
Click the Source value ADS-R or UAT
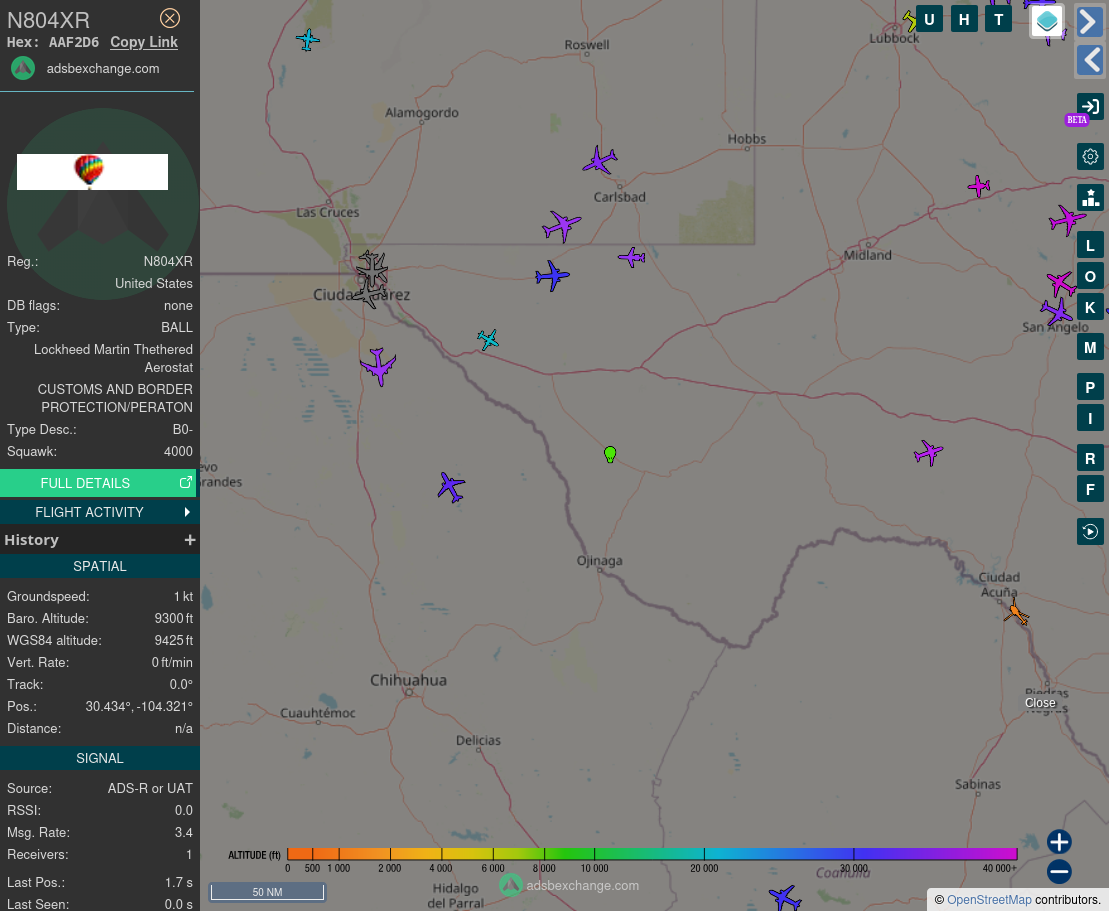pyautogui.click(x=150, y=789)
